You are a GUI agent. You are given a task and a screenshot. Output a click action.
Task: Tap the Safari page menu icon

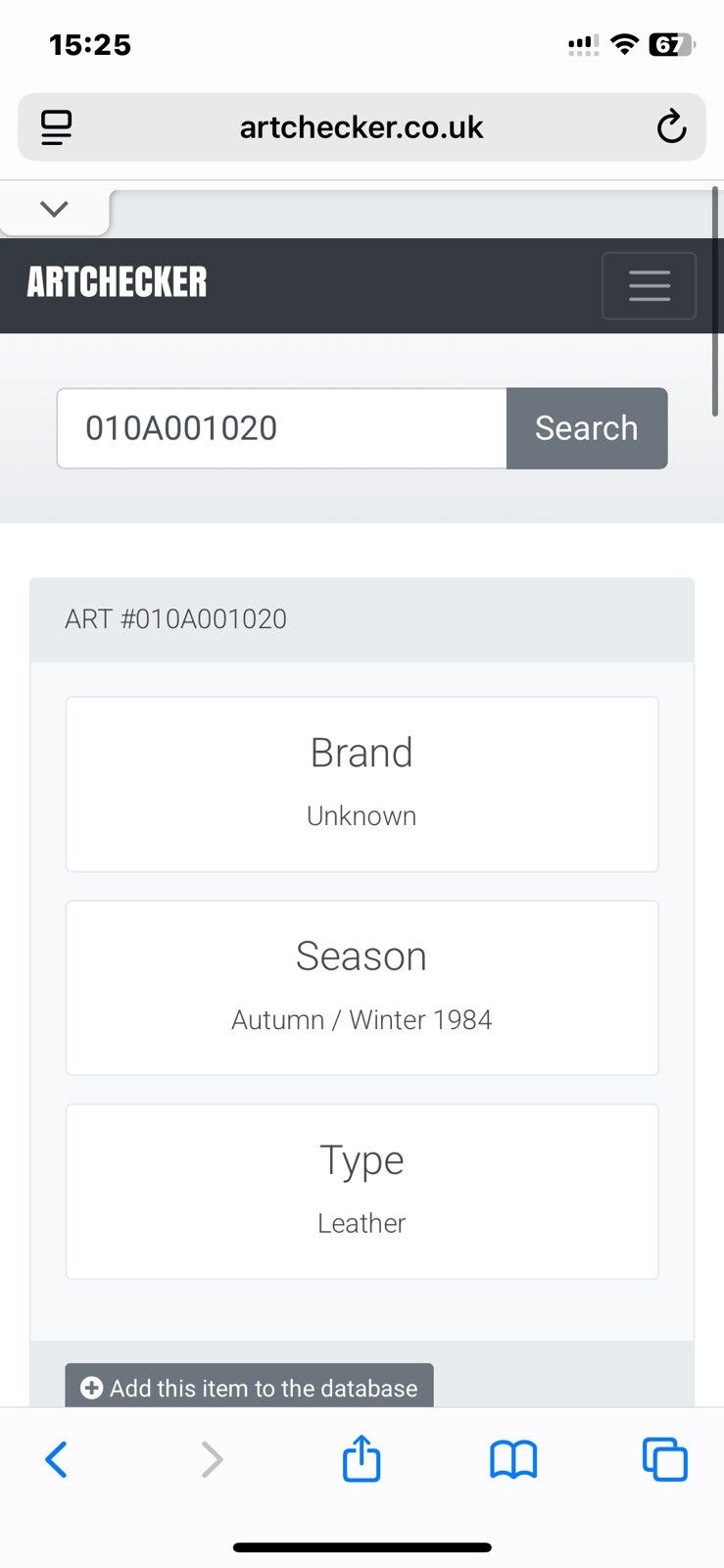pyautogui.click(x=56, y=127)
